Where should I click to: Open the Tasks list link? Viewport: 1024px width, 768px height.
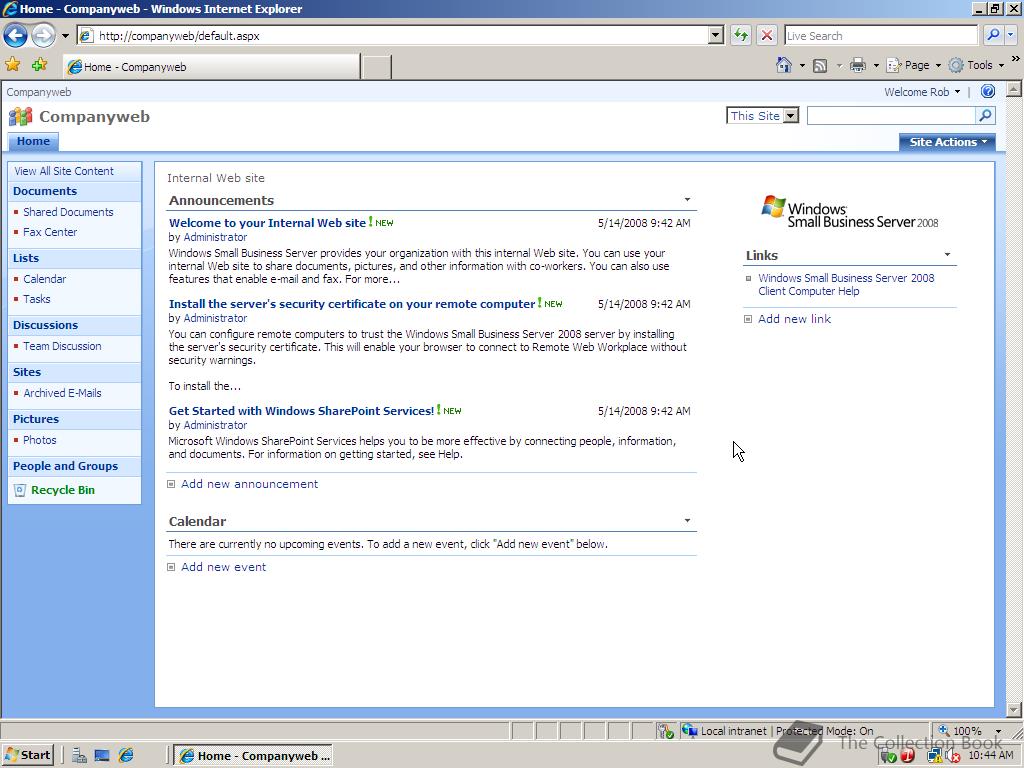click(x=37, y=299)
